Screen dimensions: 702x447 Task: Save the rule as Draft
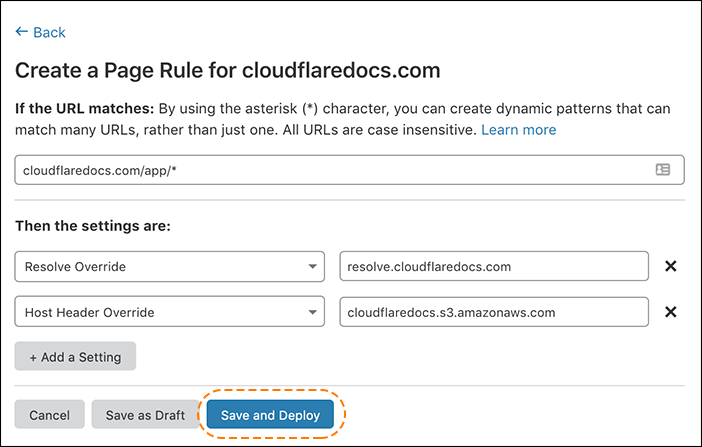pos(145,415)
